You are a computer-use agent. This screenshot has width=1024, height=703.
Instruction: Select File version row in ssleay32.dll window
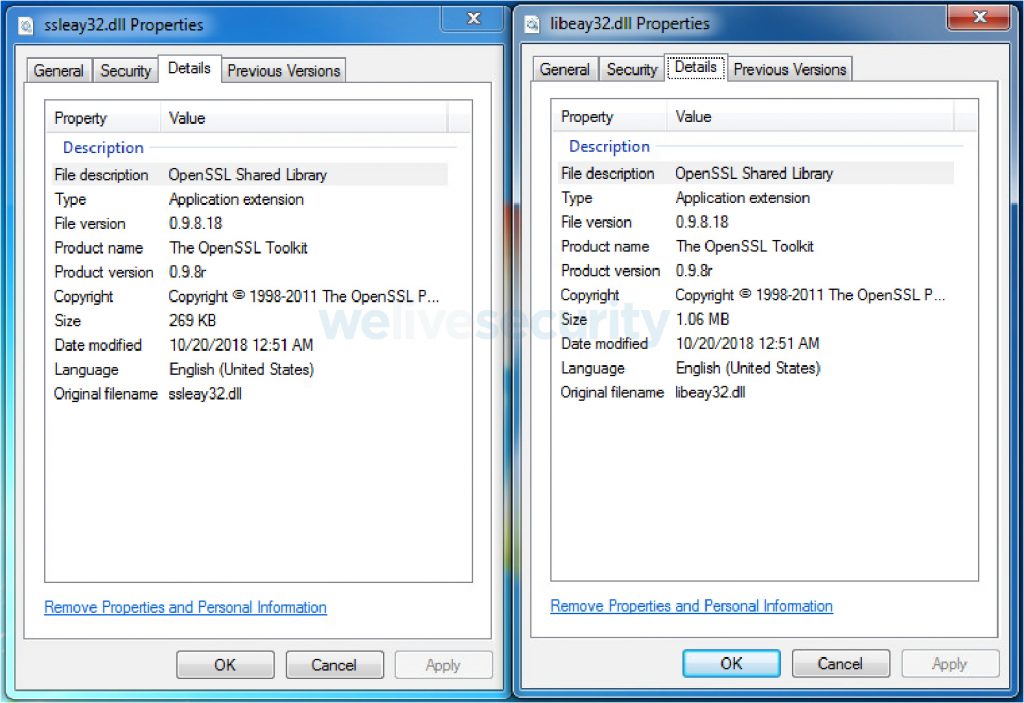[250, 223]
